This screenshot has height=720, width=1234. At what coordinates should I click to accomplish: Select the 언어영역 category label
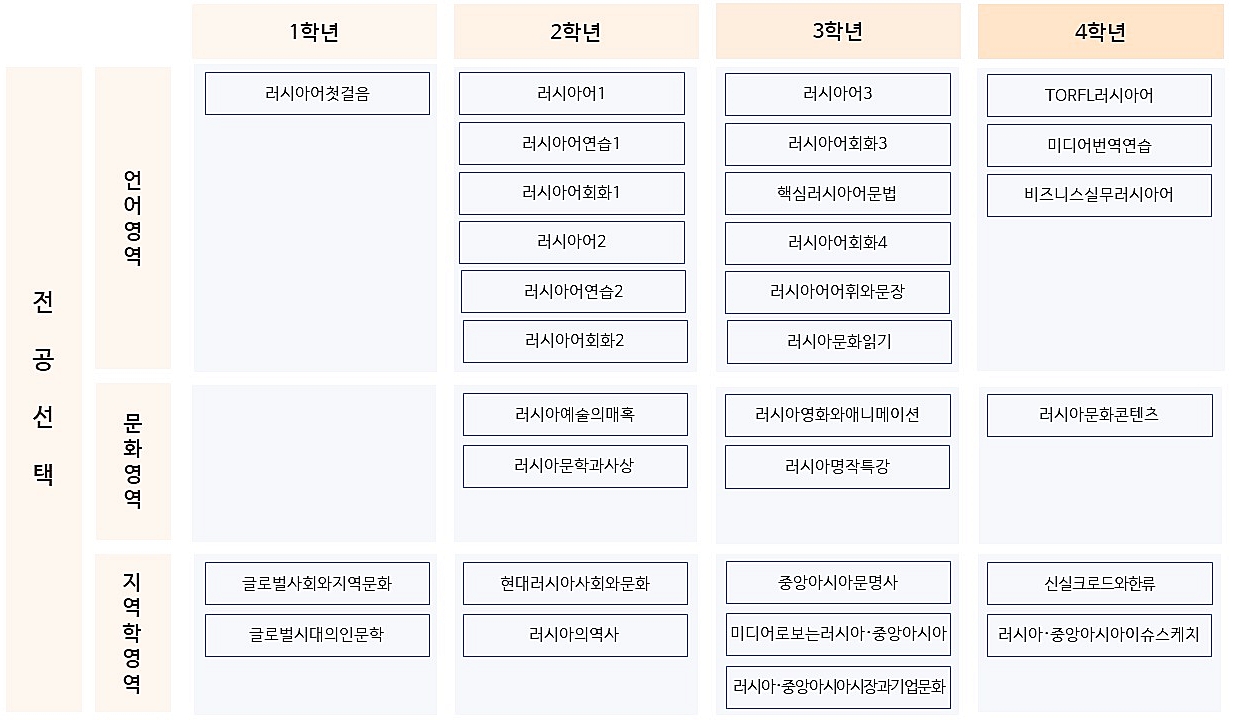(x=133, y=218)
